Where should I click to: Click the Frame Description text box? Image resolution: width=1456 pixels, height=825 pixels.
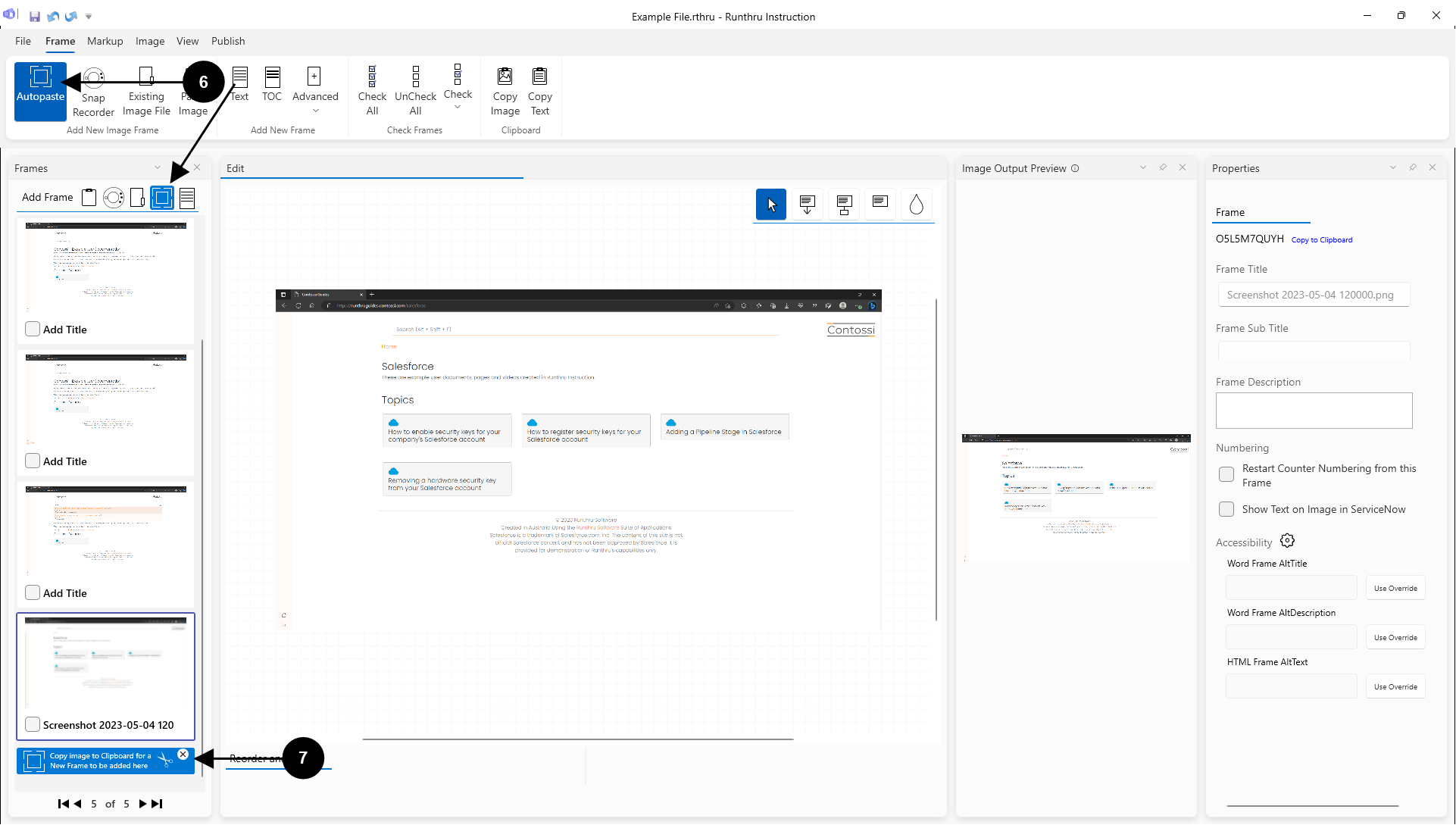(1314, 411)
